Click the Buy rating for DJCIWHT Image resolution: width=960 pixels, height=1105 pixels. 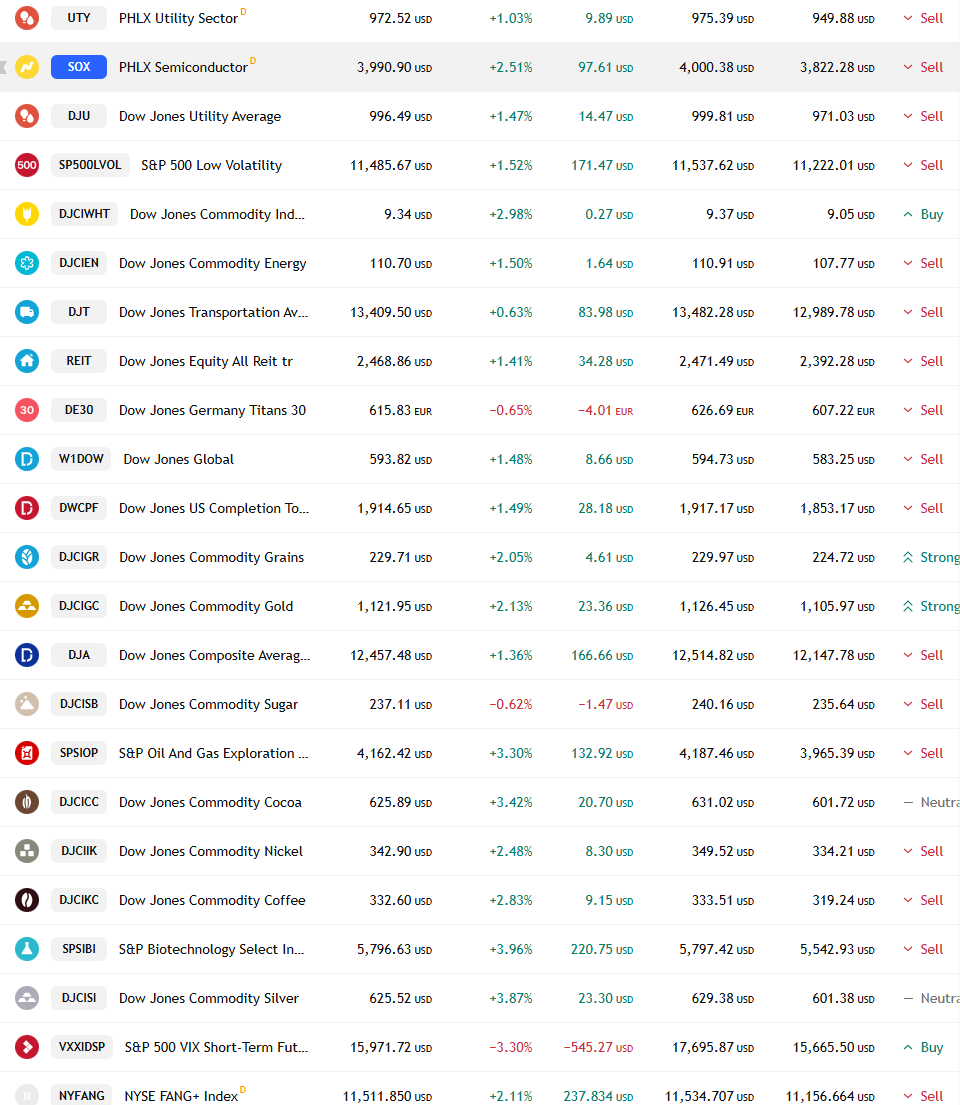pos(923,214)
